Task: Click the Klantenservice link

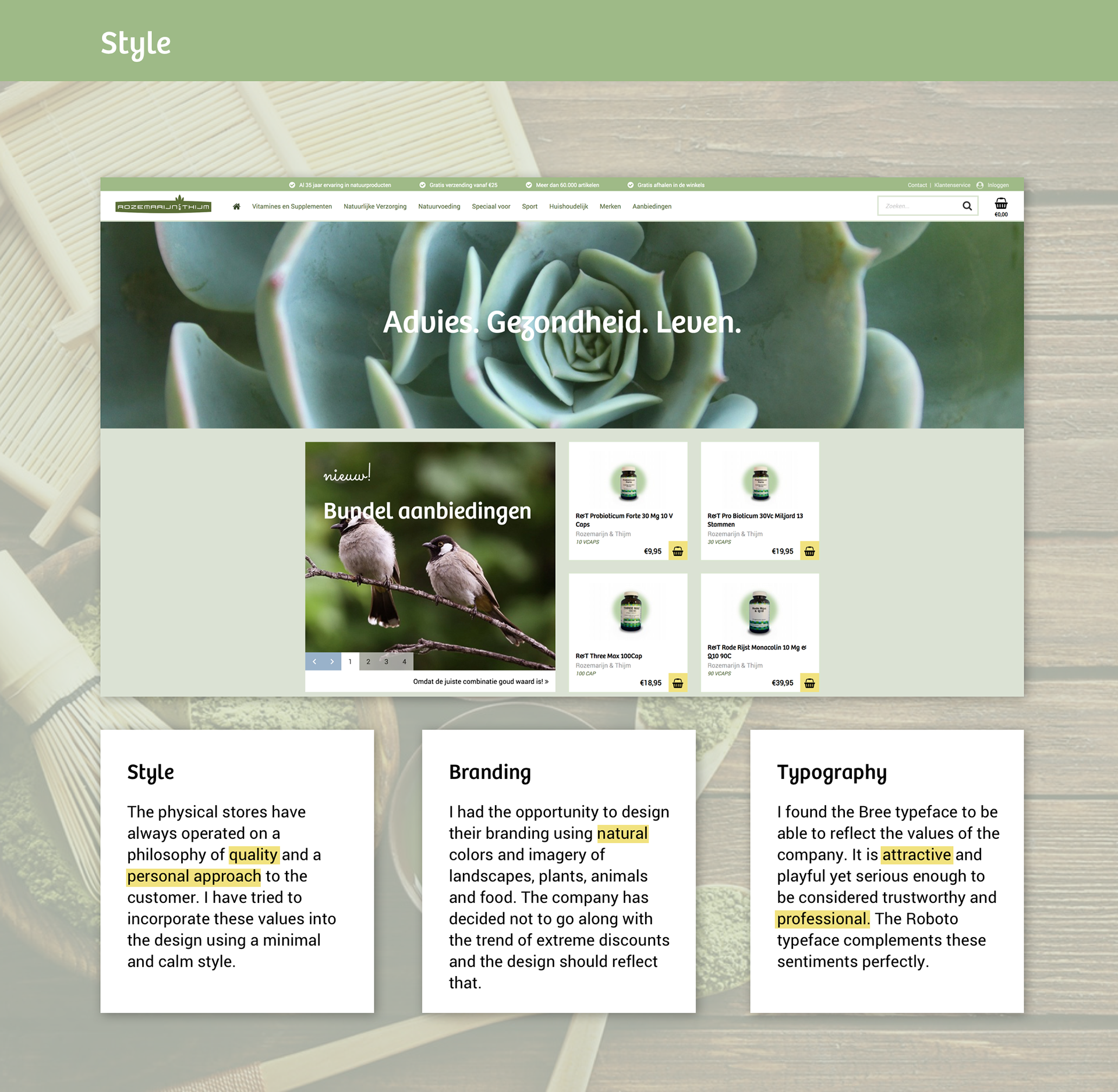Action: click(952, 185)
